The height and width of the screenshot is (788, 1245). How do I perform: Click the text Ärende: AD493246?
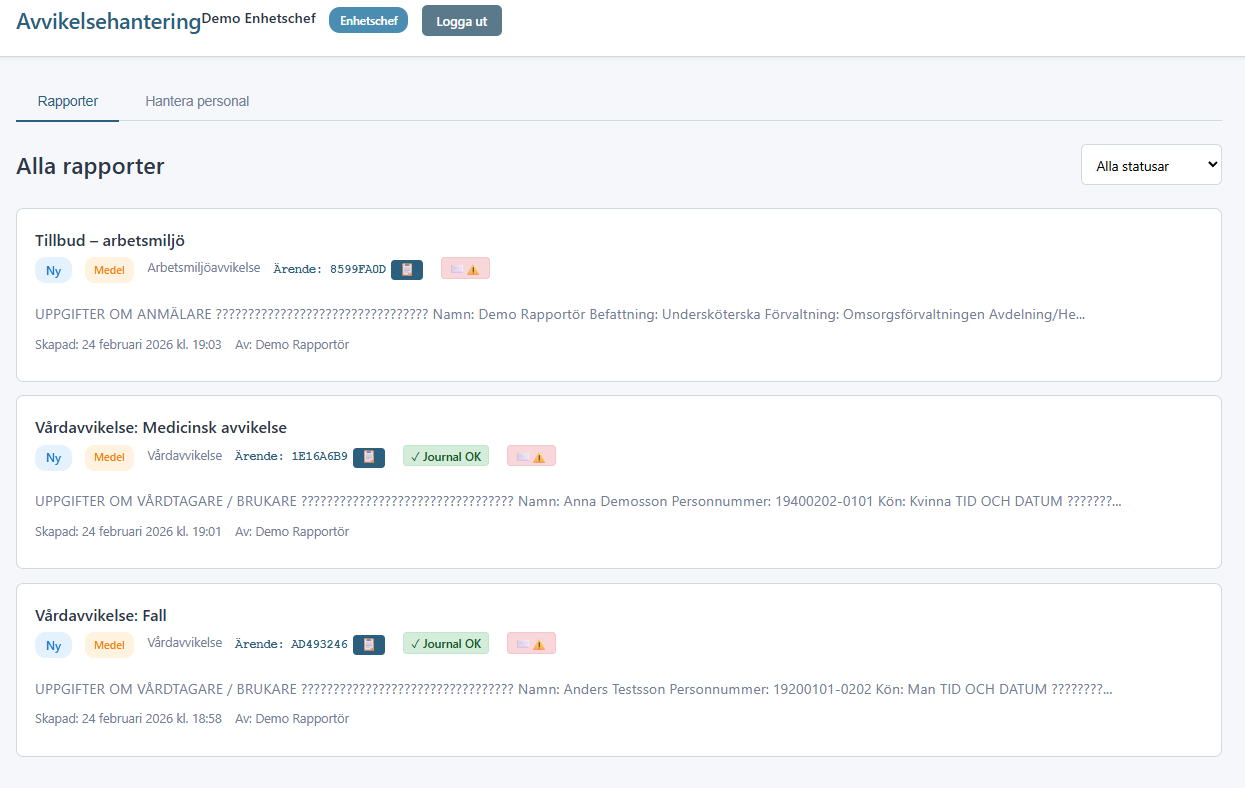tap(291, 644)
